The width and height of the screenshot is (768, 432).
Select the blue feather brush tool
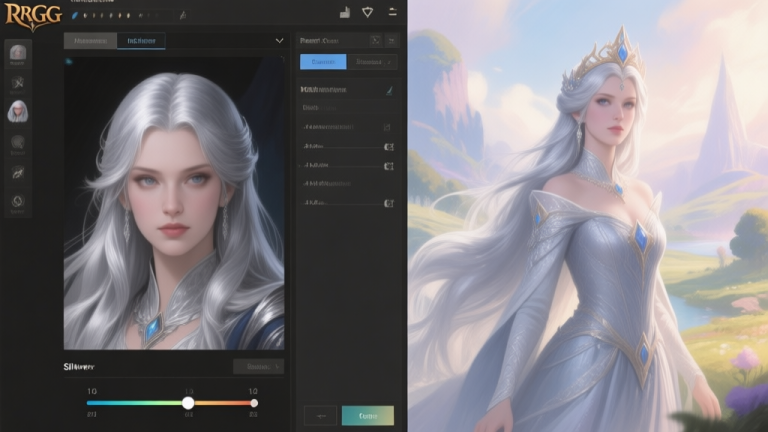click(x=74, y=16)
